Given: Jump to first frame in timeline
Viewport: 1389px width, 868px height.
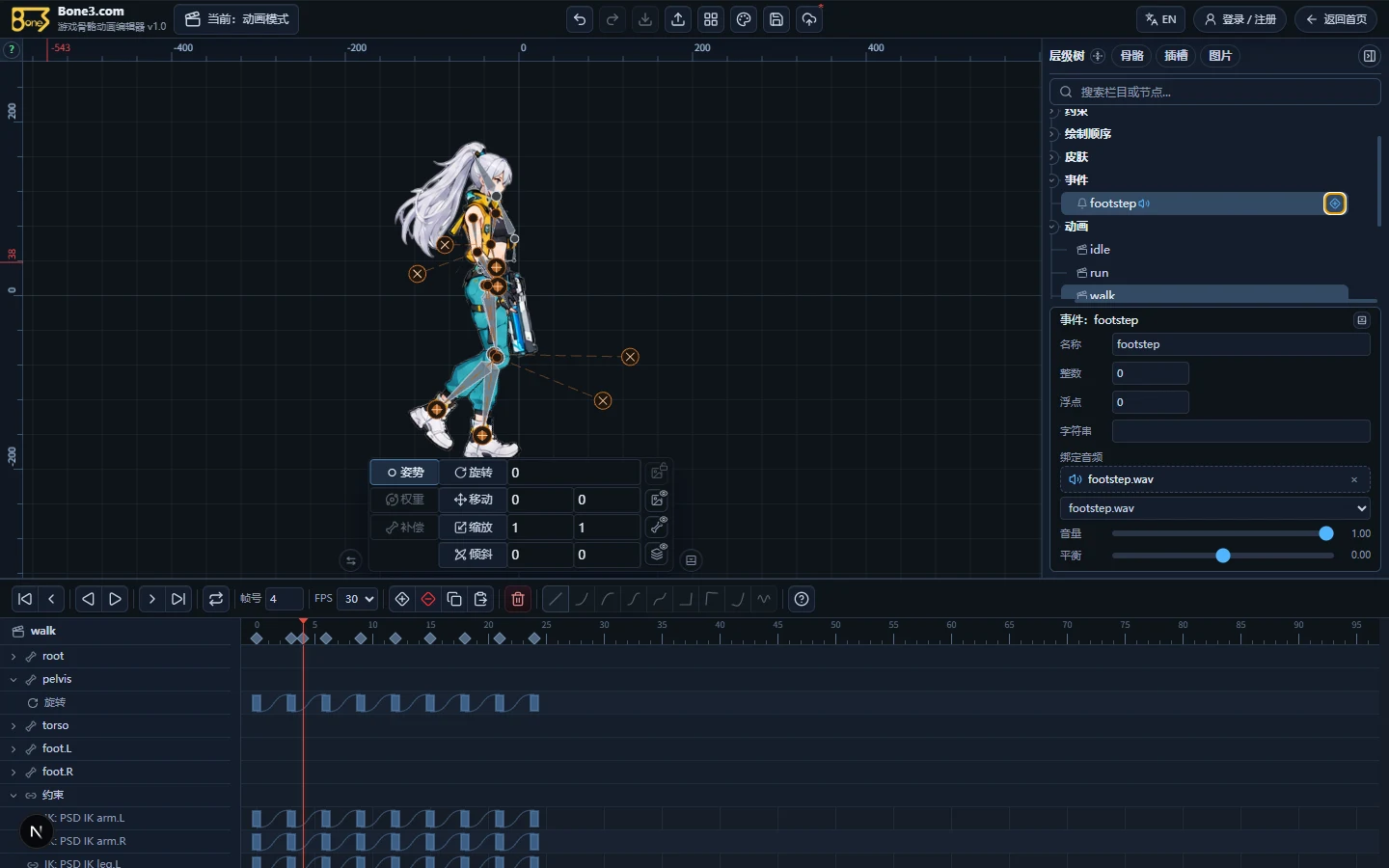Looking at the screenshot, I should pos(25,599).
